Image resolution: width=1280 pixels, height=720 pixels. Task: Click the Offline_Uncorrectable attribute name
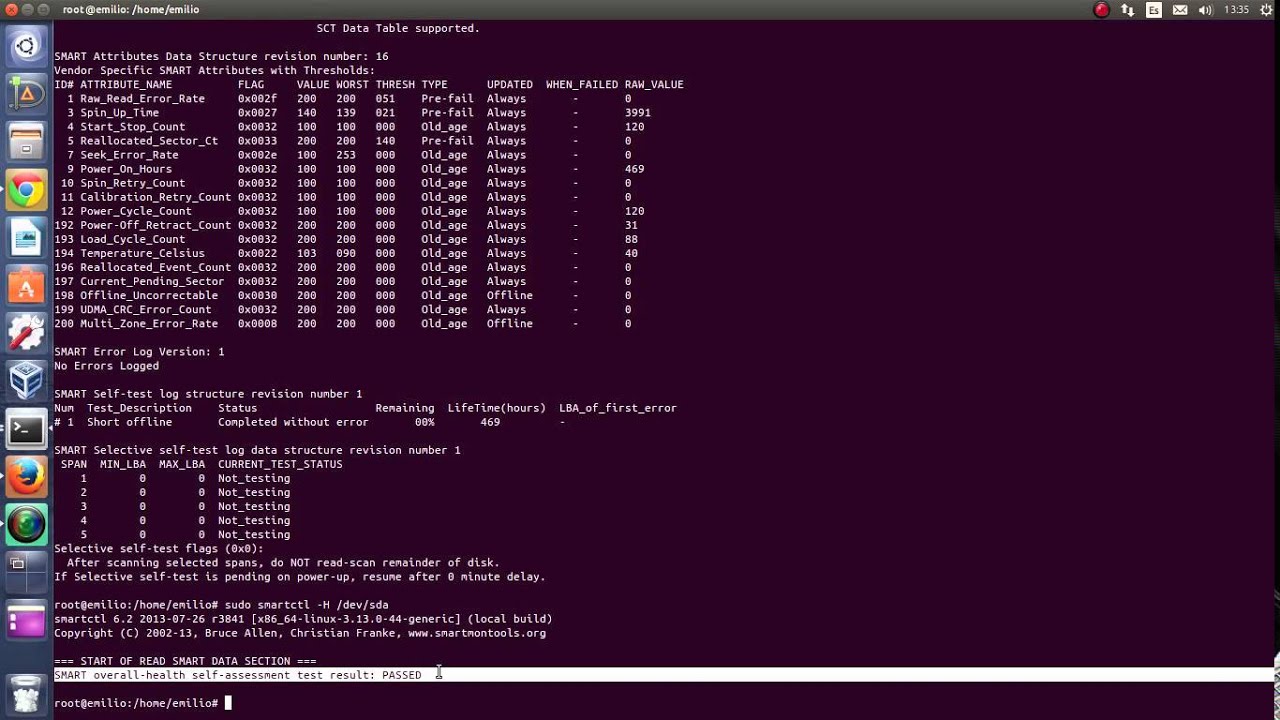[149, 295]
